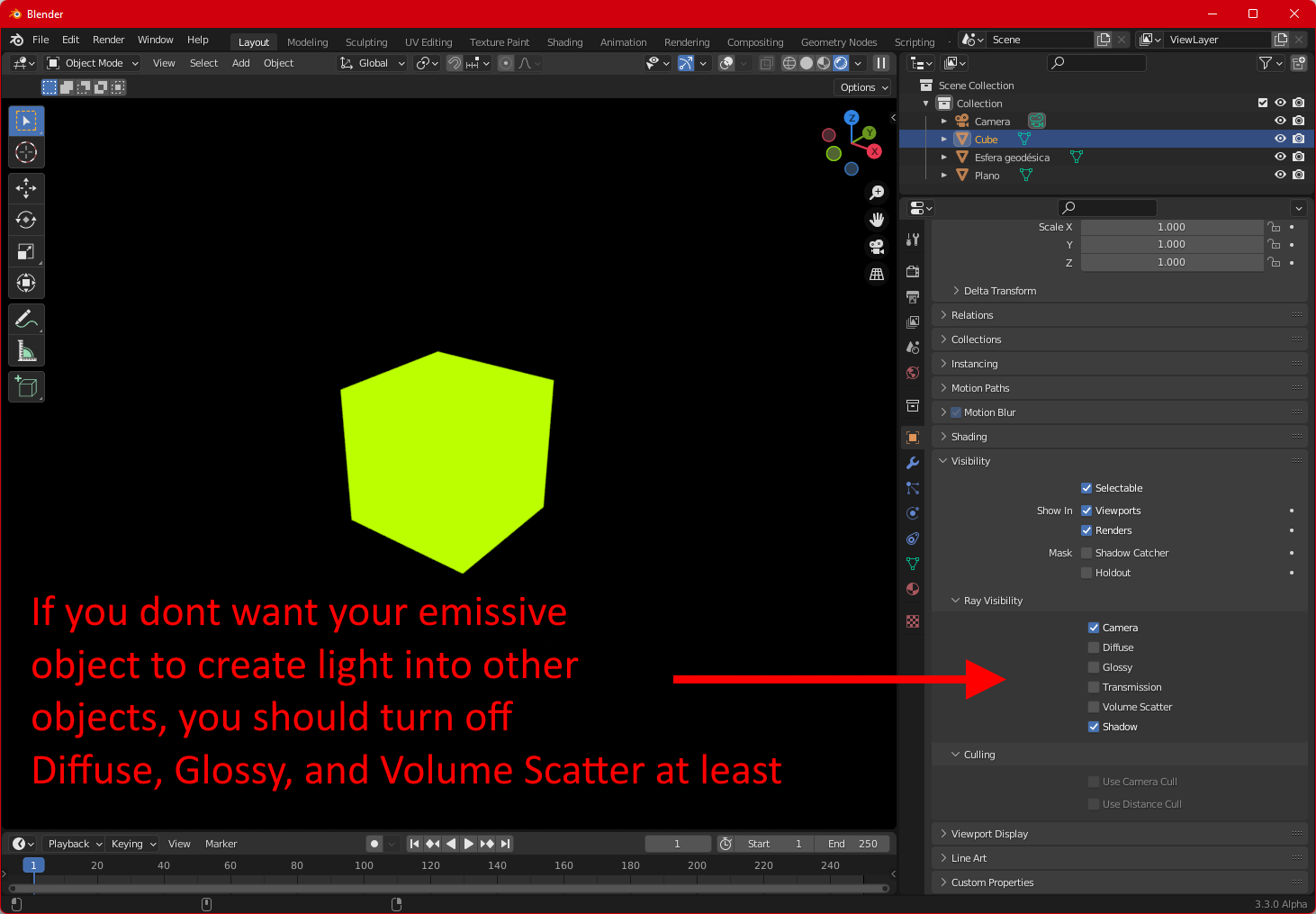Select Esfera geodésica in the outliner
This screenshot has width=1316, height=914.
pyautogui.click(x=1012, y=158)
